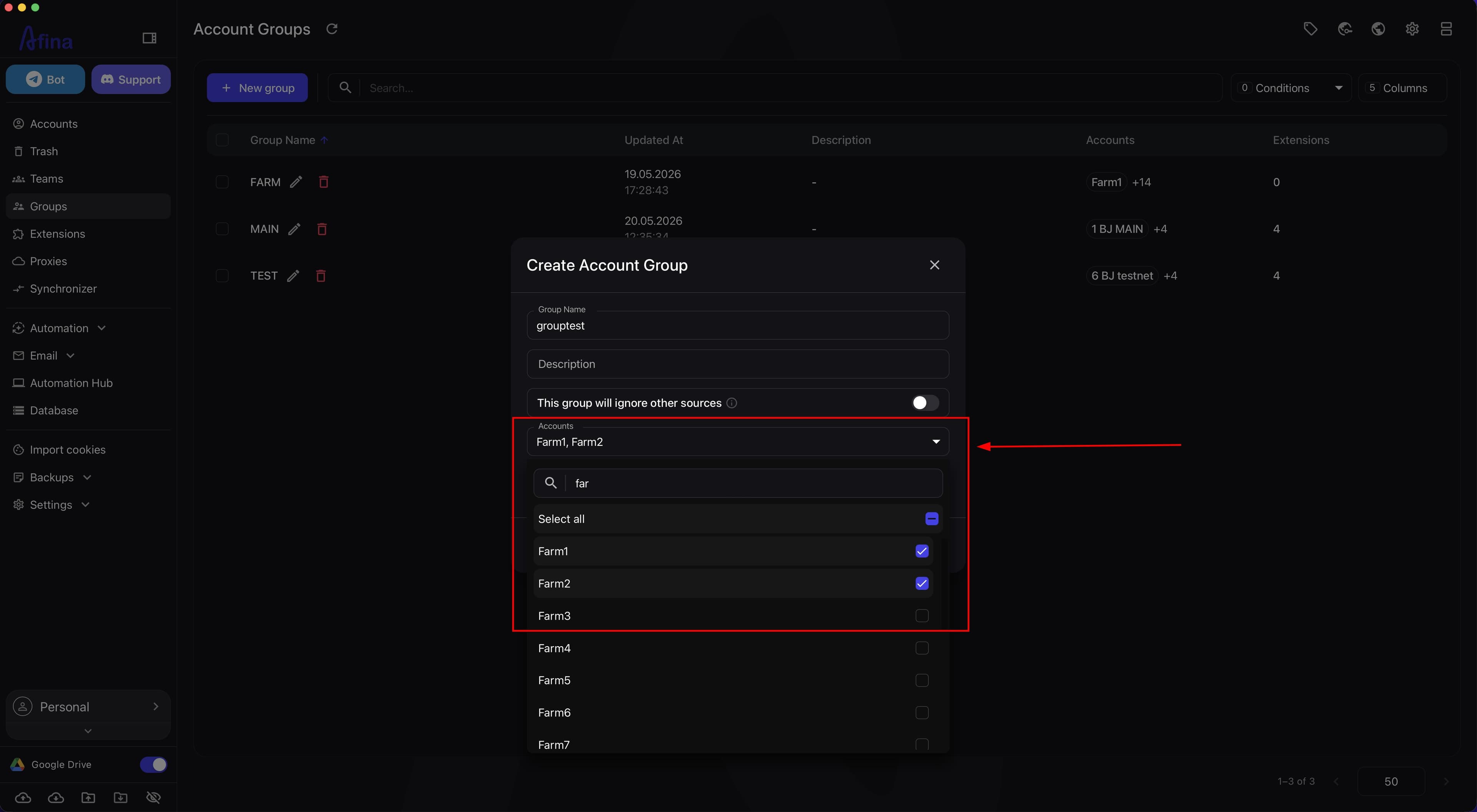Expand the Personal profile arrow
1477x812 pixels.
pyautogui.click(x=155, y=707)
